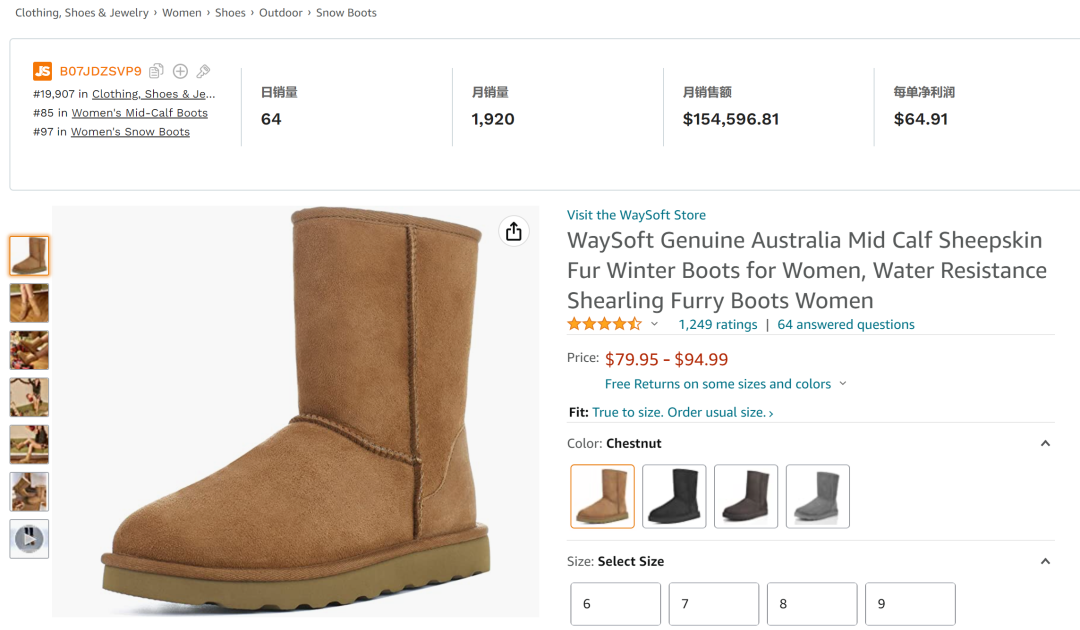Play the product video thumbnail

coord(29,539)
